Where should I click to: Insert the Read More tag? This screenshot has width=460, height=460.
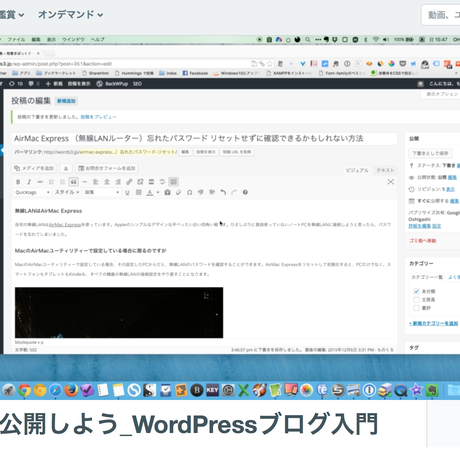(x=151, y=182)
